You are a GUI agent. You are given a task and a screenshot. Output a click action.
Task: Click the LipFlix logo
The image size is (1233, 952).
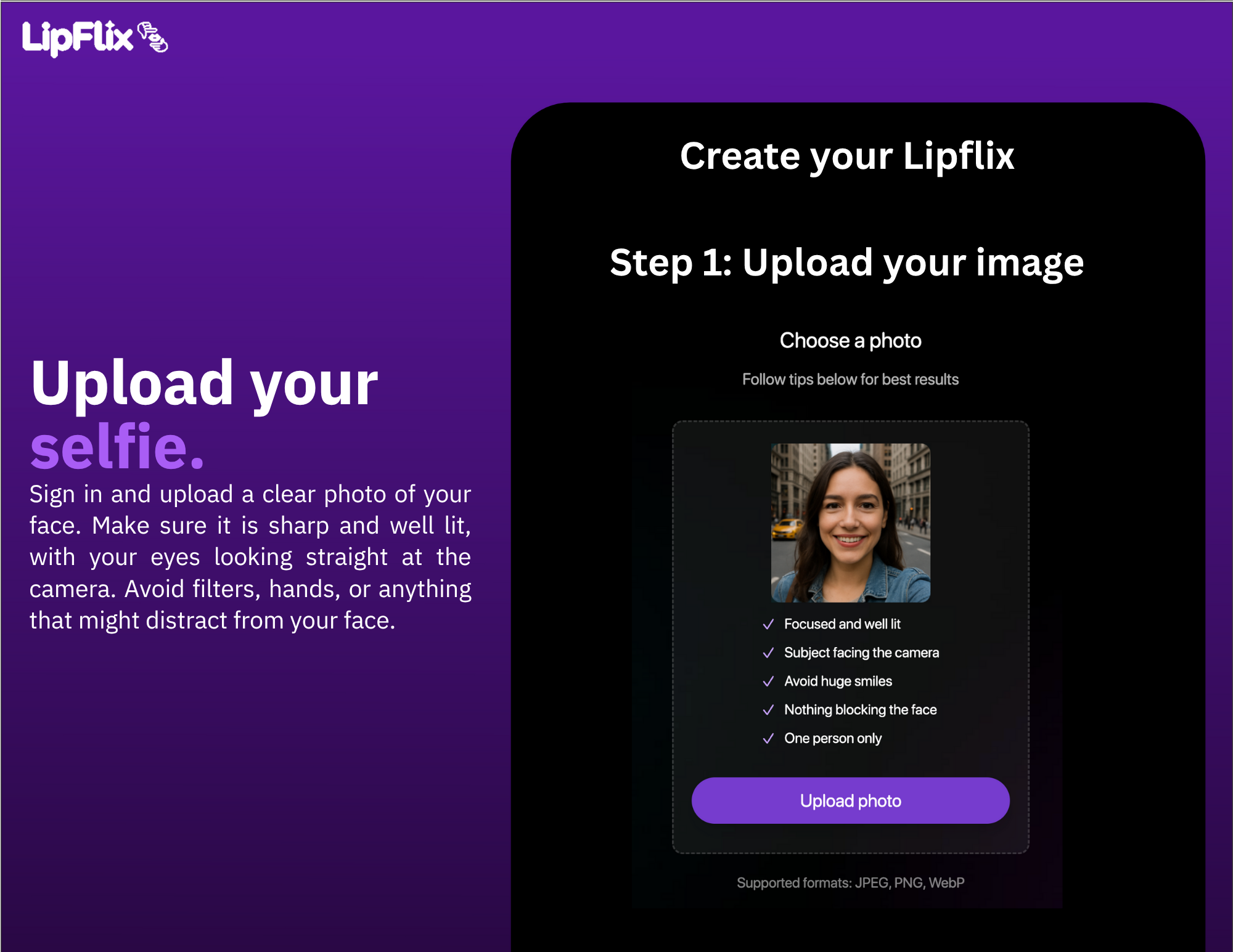coord(95,38)
